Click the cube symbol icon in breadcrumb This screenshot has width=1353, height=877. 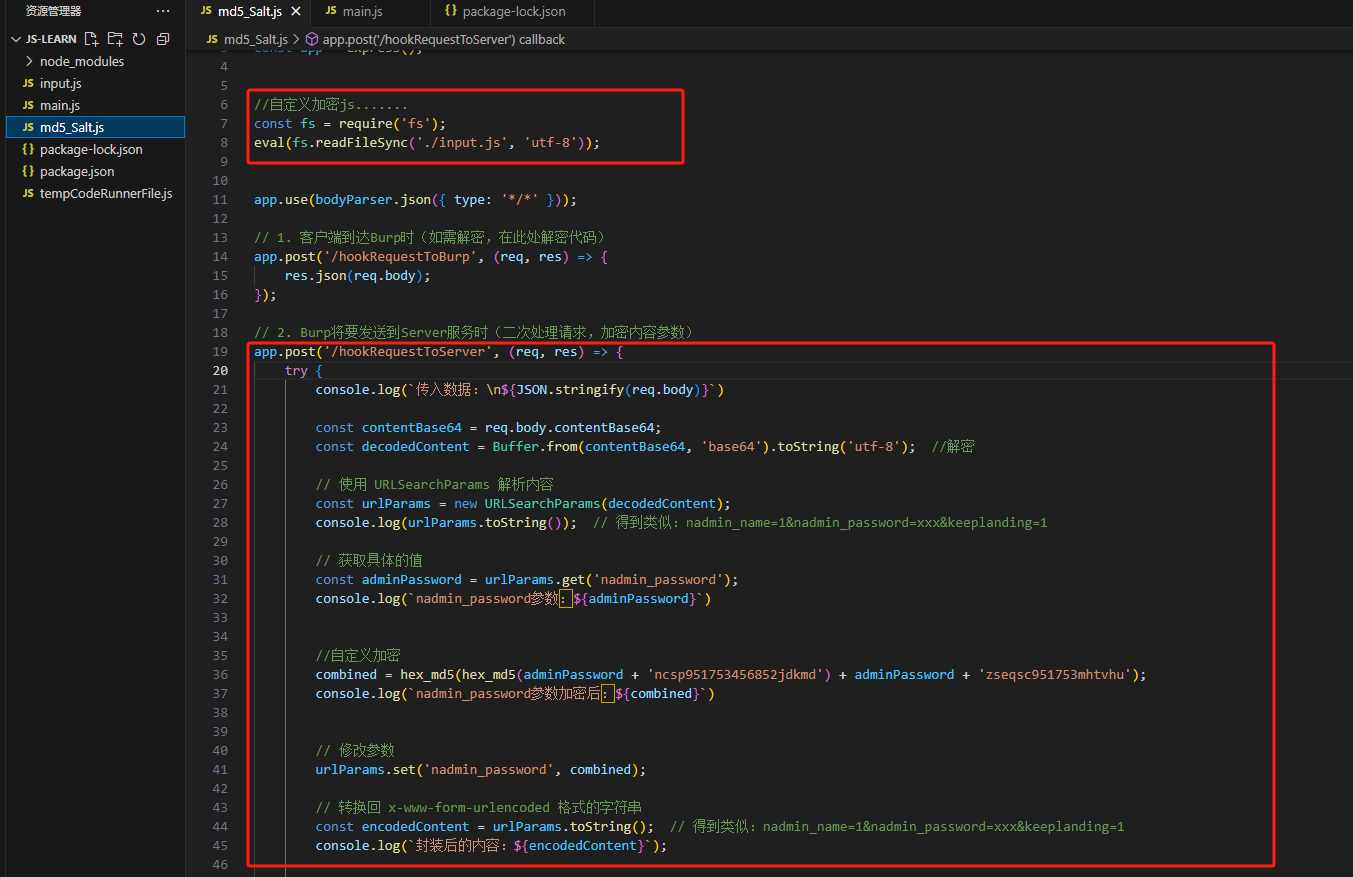pos(312,39)
